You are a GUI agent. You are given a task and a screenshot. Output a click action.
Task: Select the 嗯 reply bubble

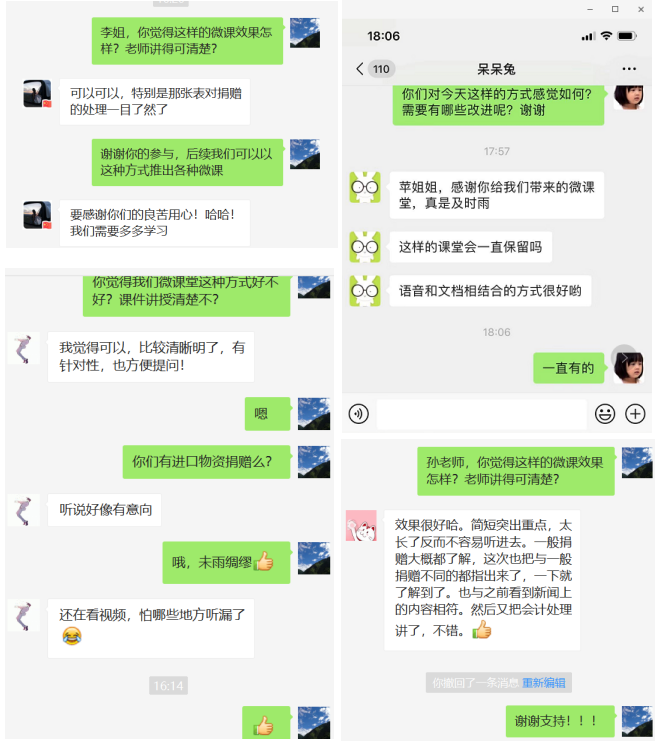(x=267, y=414)
